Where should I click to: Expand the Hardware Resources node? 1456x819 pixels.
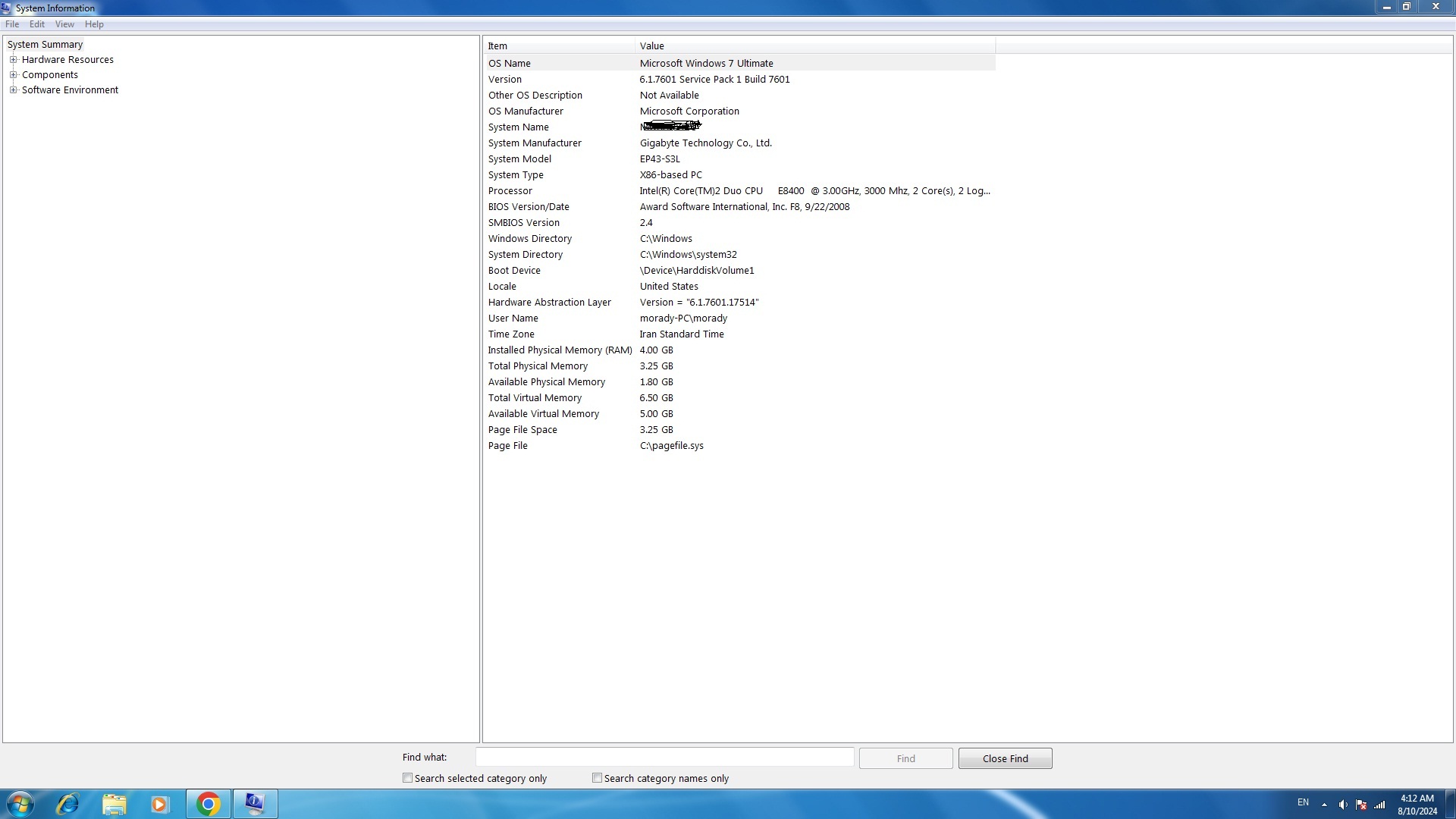coord(13,59)
